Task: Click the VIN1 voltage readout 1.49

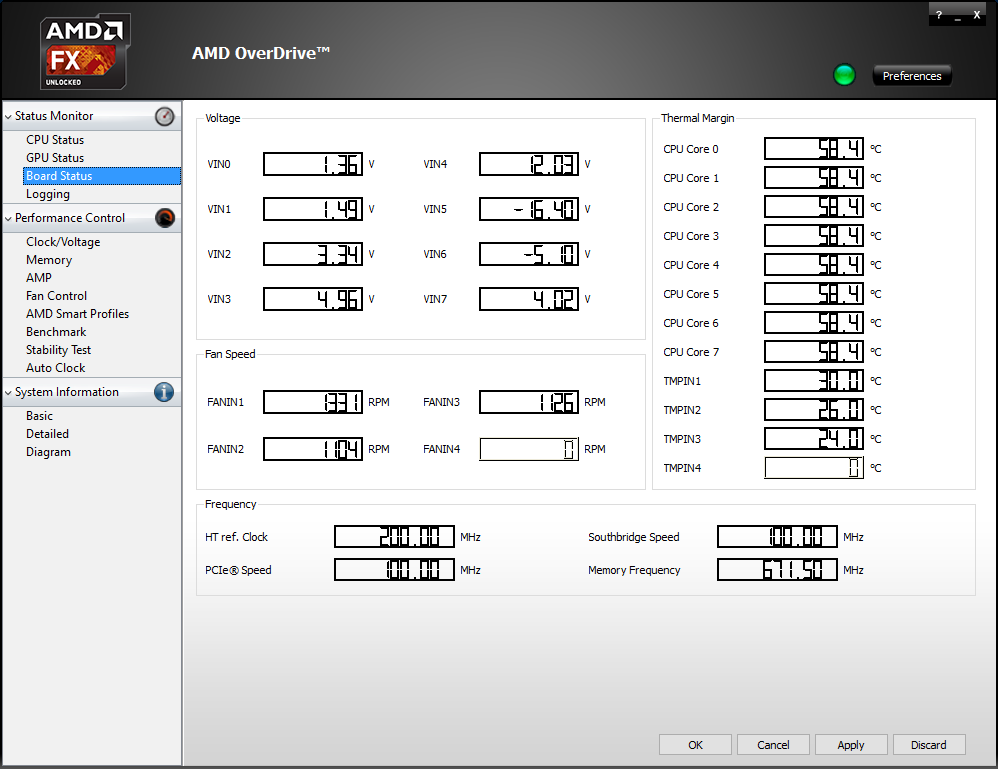Action: coord(313,209)
